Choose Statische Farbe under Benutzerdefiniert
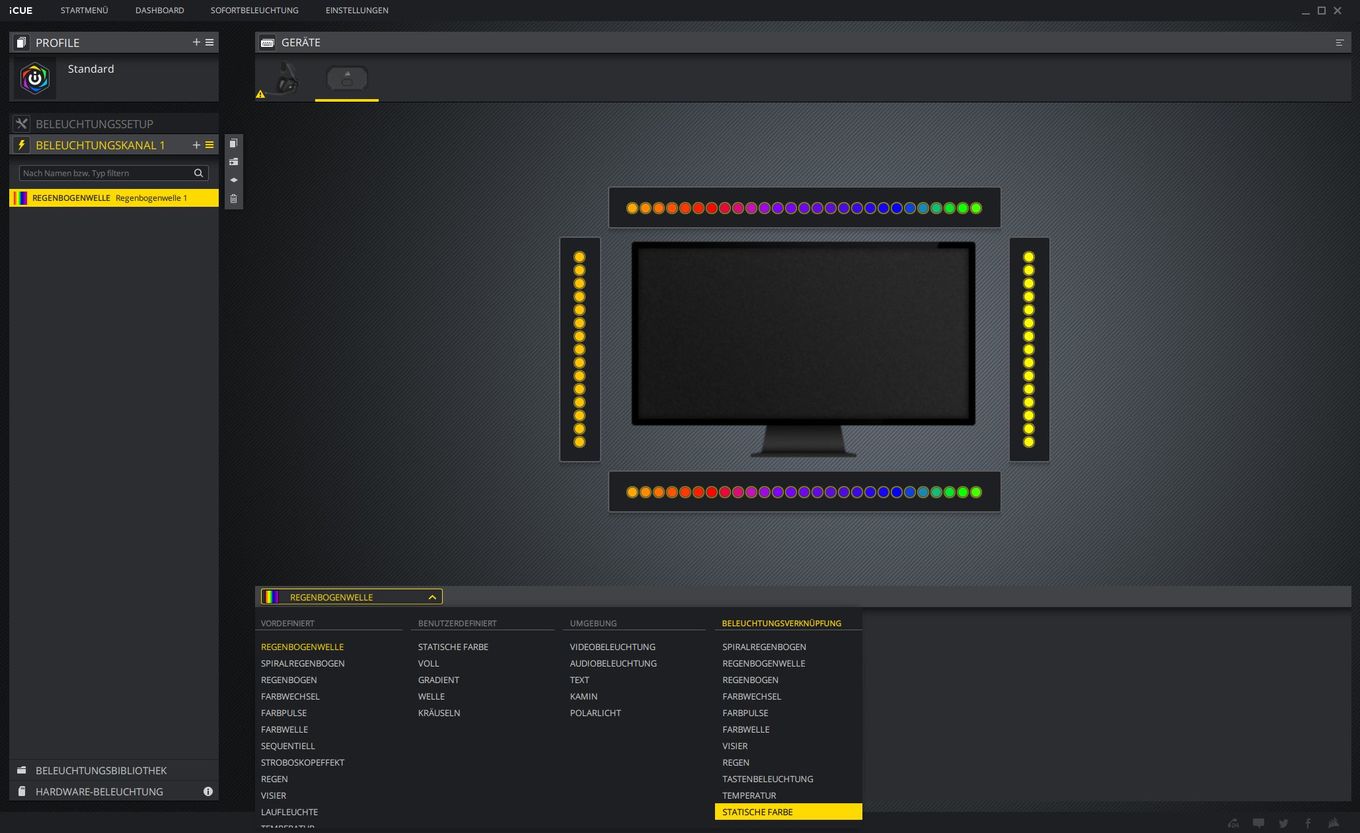The image size is (1360, 833). (453, 647)
